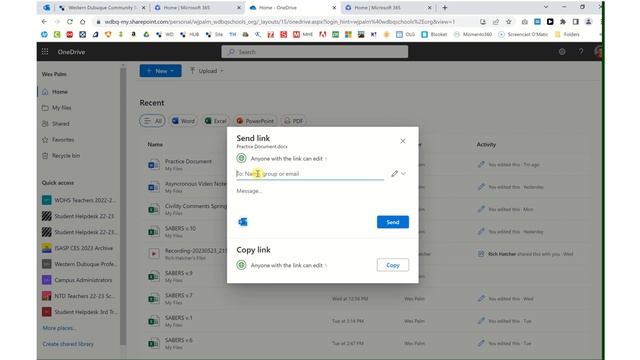Click the SABERS v.9 Excel file icon
The width and height of the screenshot is (640, 360).
coord(153,276)
